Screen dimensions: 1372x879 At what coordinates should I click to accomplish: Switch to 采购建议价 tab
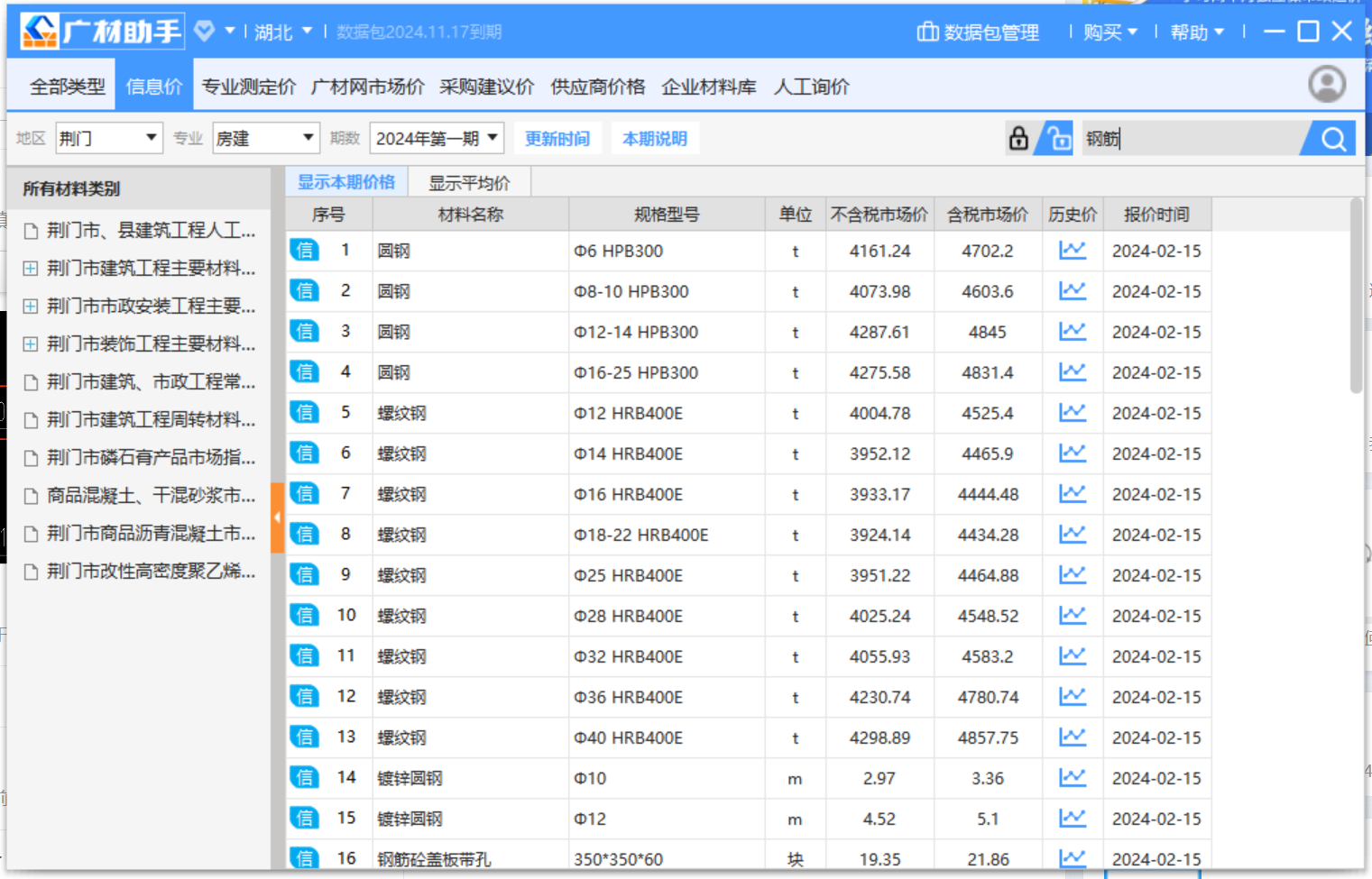pyautogui.click(x=487, y=87)
